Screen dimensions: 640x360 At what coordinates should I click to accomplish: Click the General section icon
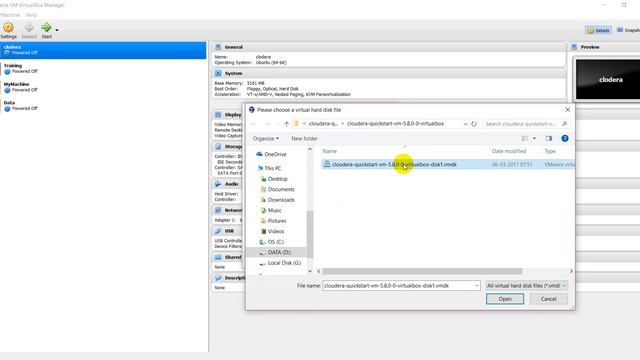pos(218,47)
